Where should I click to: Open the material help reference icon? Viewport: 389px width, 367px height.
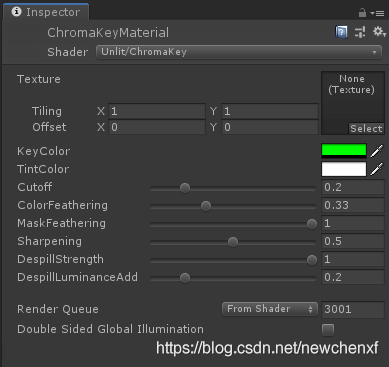(341, 32)
